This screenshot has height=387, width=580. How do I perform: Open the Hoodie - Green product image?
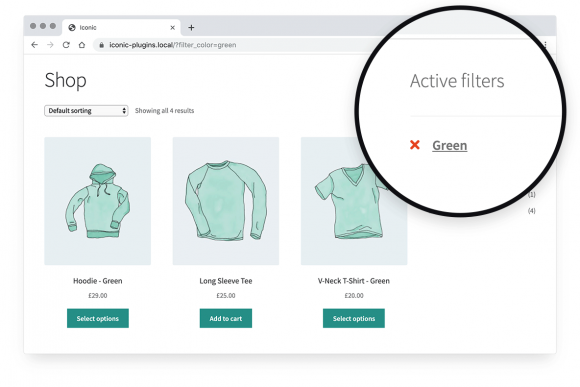[98, 201]
